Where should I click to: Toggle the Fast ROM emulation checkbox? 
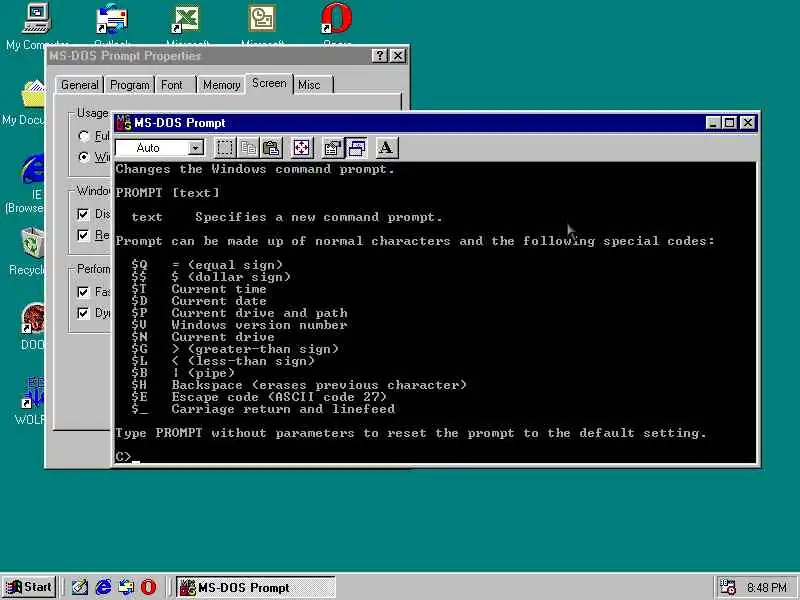click(x=83, y=292)
